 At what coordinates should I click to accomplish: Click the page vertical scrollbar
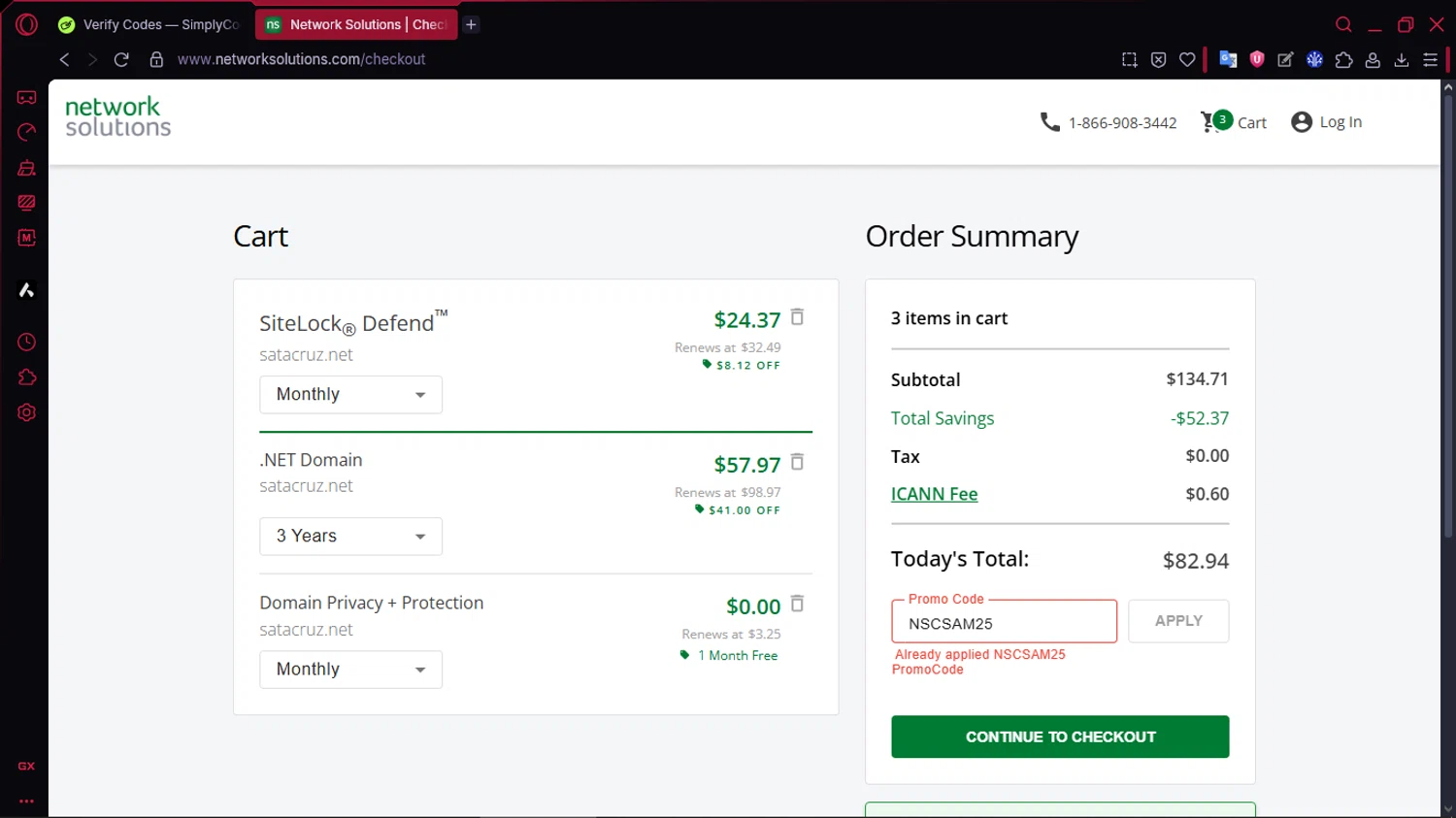[x=1447, y=315]
